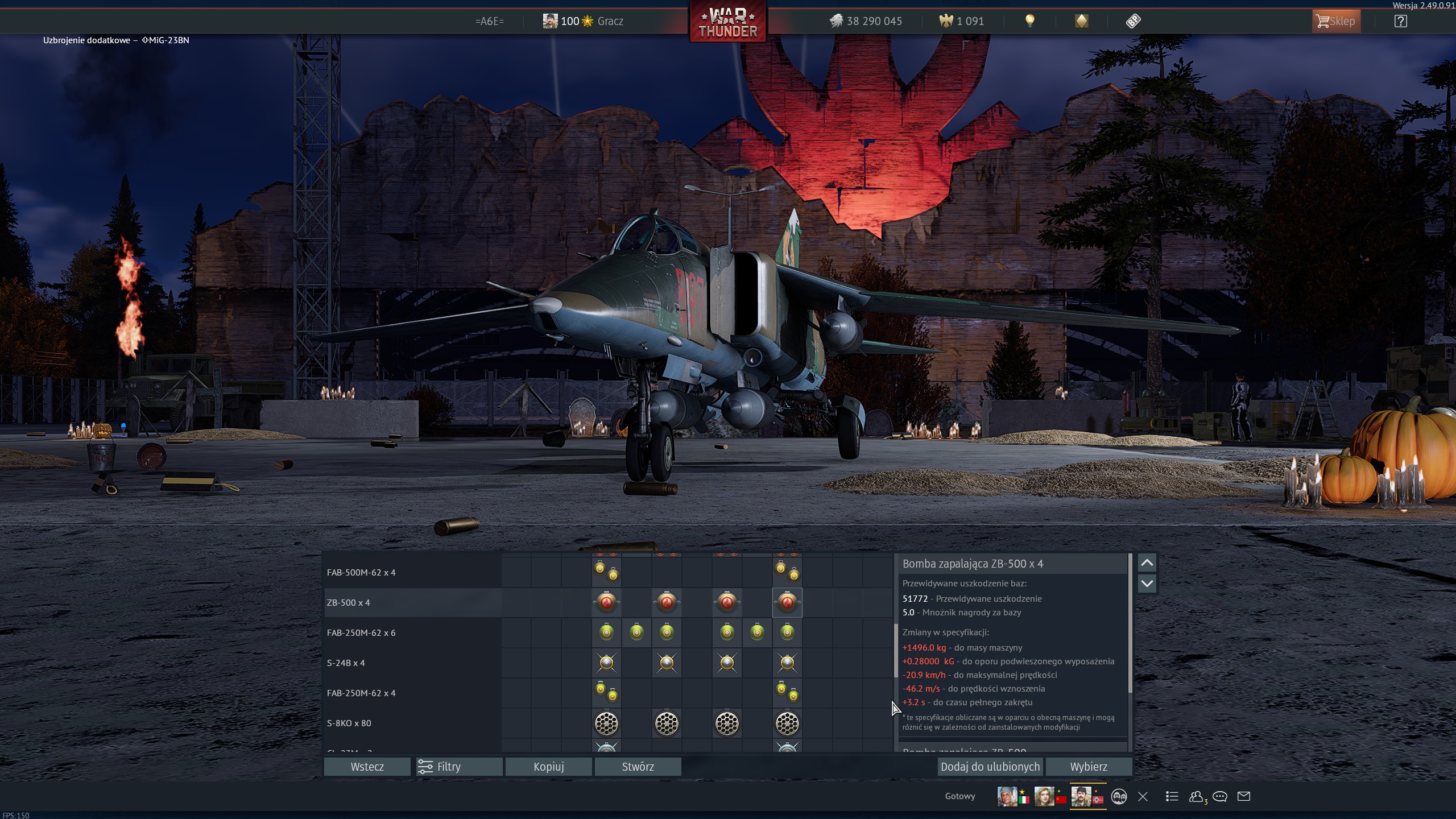The height and width of the screenshot is (819, 1456).
Task: Toggle second S-8KO rocket pod slot
Action: click(x=667, y=723)
